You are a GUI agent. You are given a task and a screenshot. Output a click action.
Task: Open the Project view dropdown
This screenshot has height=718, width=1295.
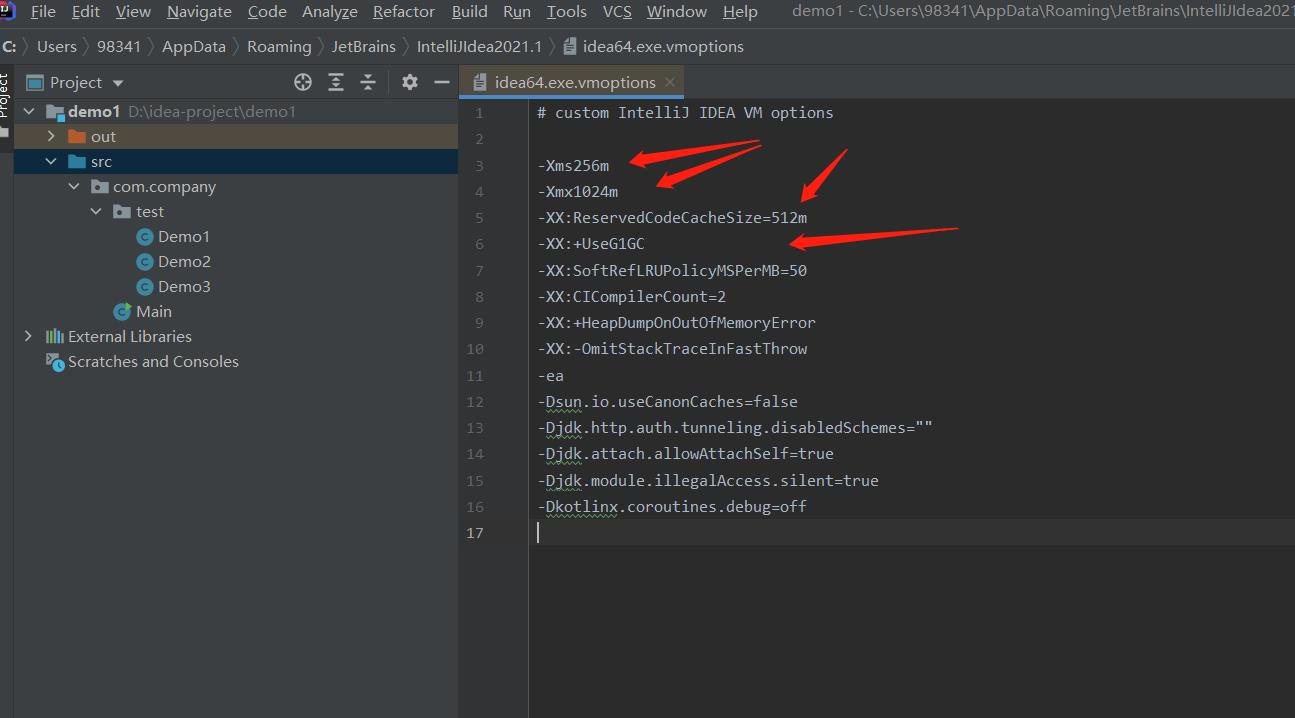click(x=118, y=83)
